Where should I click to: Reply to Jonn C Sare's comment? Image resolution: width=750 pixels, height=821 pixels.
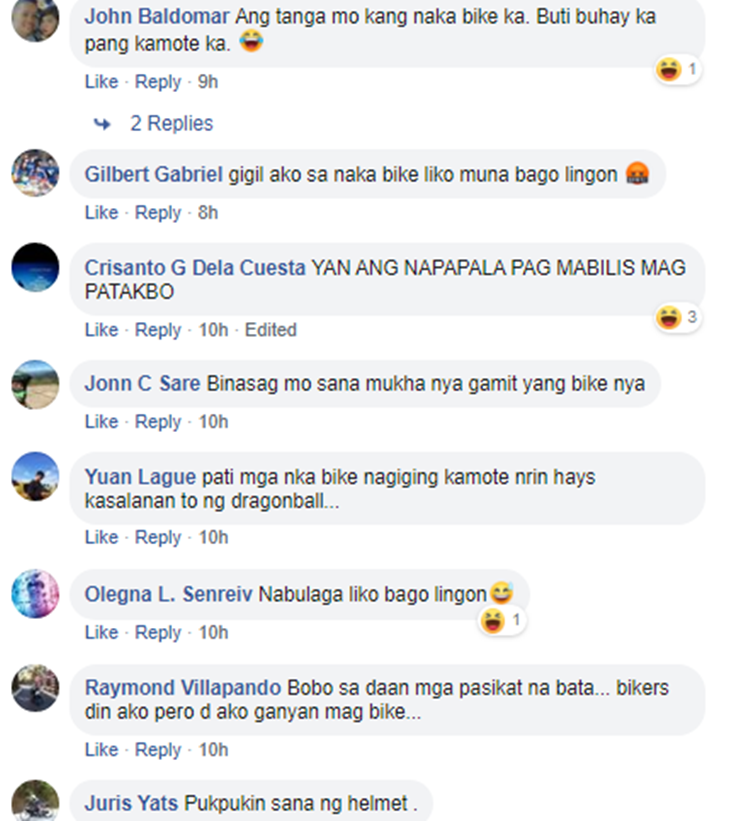pos(158,421)
